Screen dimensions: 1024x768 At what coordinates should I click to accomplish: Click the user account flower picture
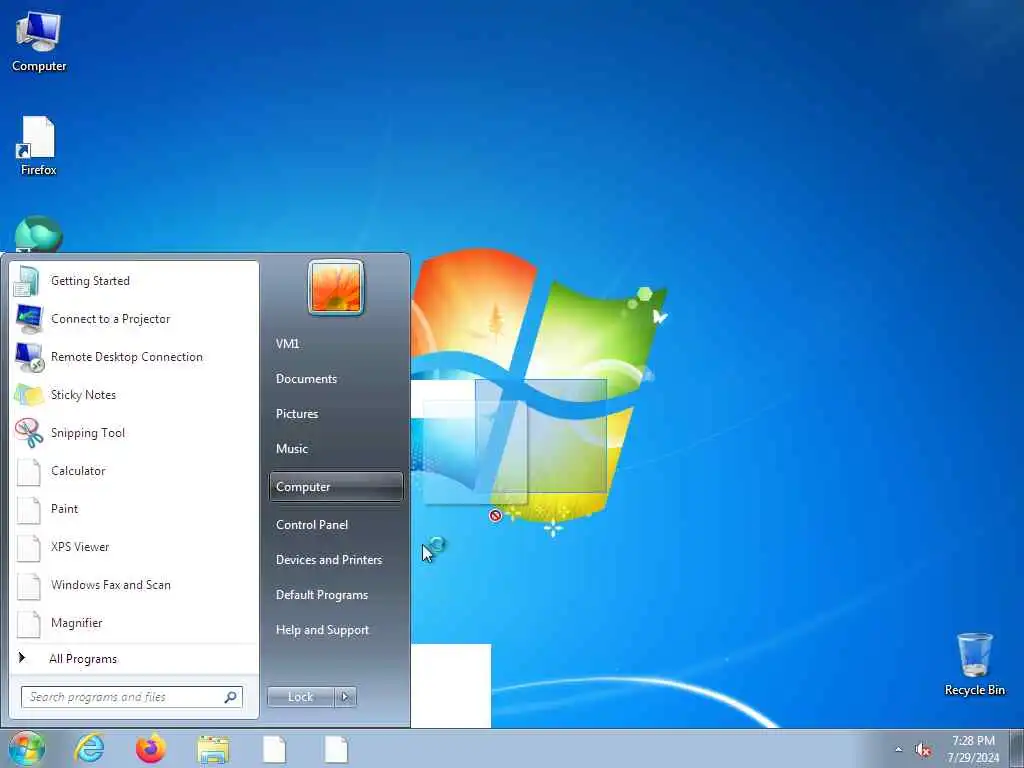[x=336, y=287]
